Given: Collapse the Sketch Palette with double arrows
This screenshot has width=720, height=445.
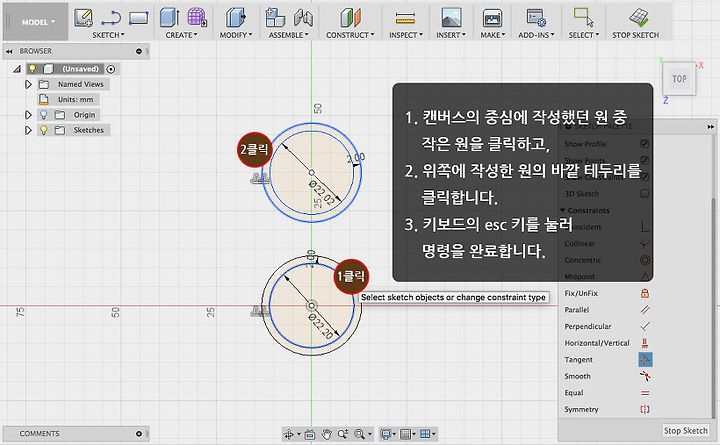Looking at the screenshot, I should pyautogui.click(x=711, y=126).
